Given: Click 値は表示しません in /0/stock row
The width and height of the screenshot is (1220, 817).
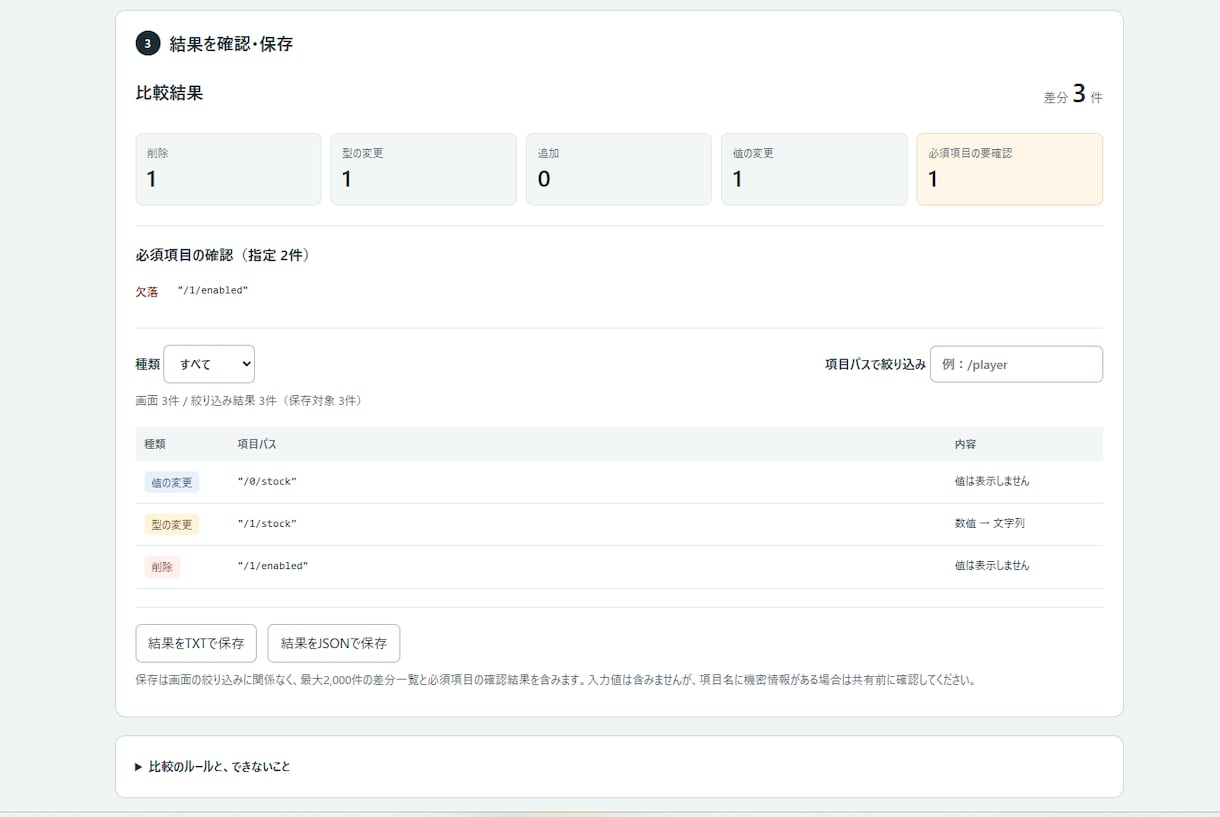Looking at the screenshot, I should (992, 481).
